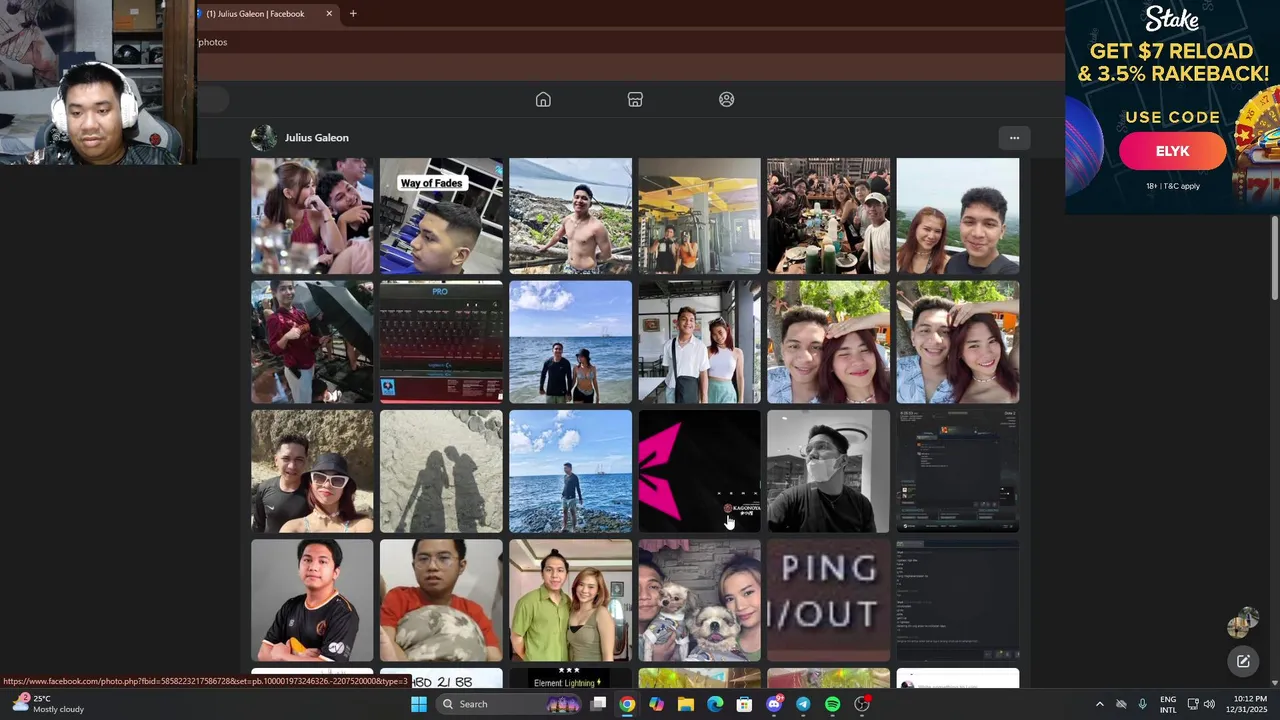Open the Facebook Groups/profile circle icon

click(x=727, y=99)
